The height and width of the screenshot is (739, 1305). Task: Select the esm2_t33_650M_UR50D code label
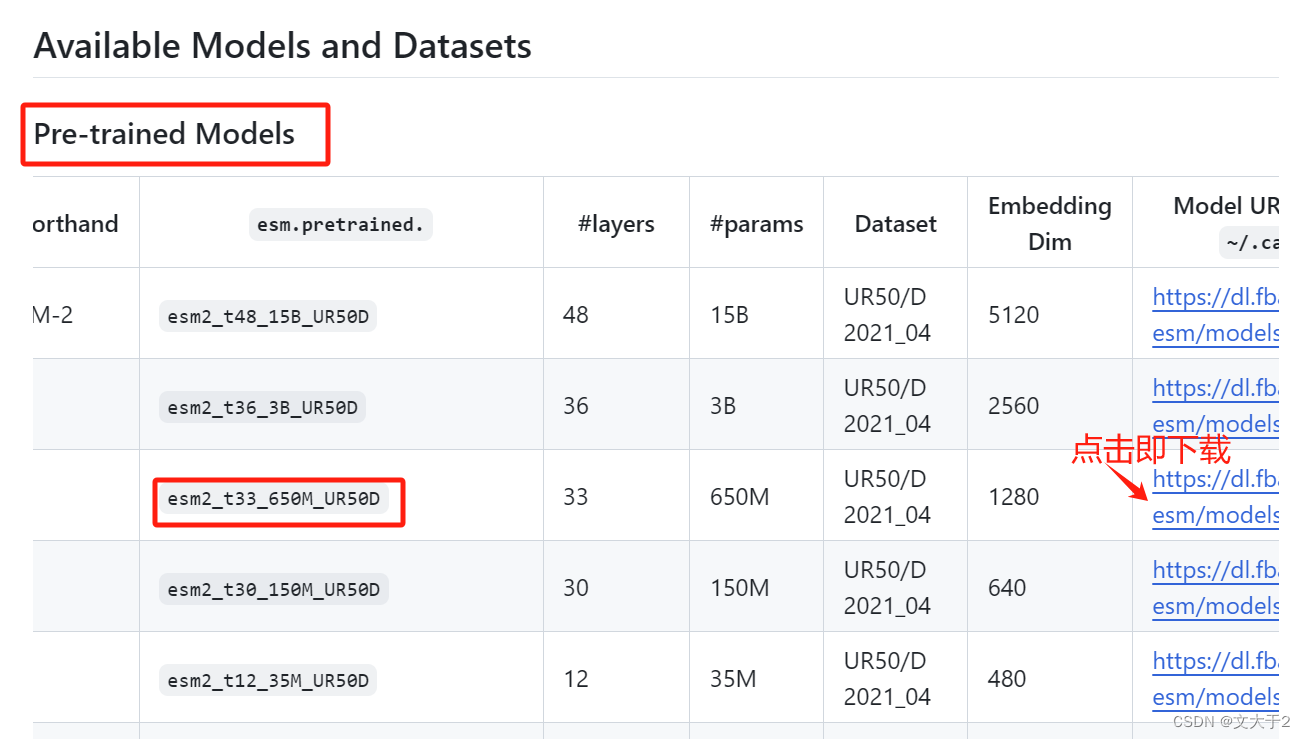click(x=274, y=498)
